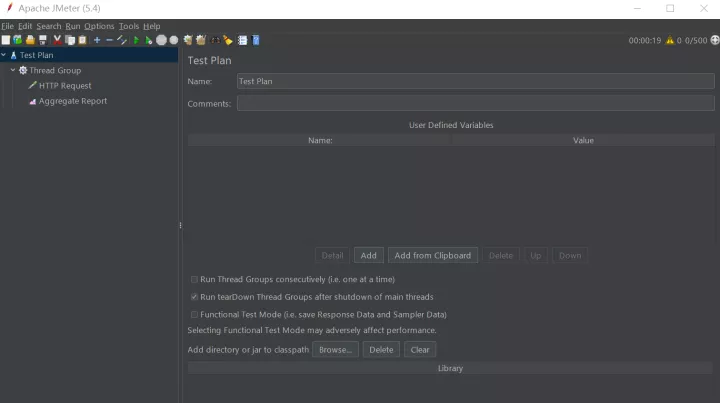This screenshot has height=403, width=720.
Task: Open the Templates icon in toolbar
Action: pyautogui.click(x=17, y=40)
